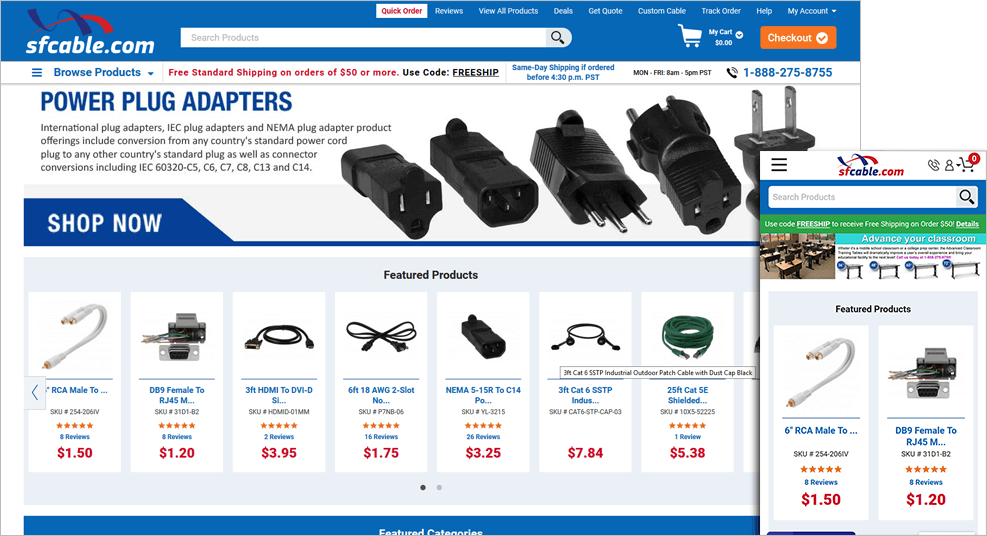Screen dimensions: 987x536
Task: Open the mobile cart icon with badge
Action: click(967, 164)
